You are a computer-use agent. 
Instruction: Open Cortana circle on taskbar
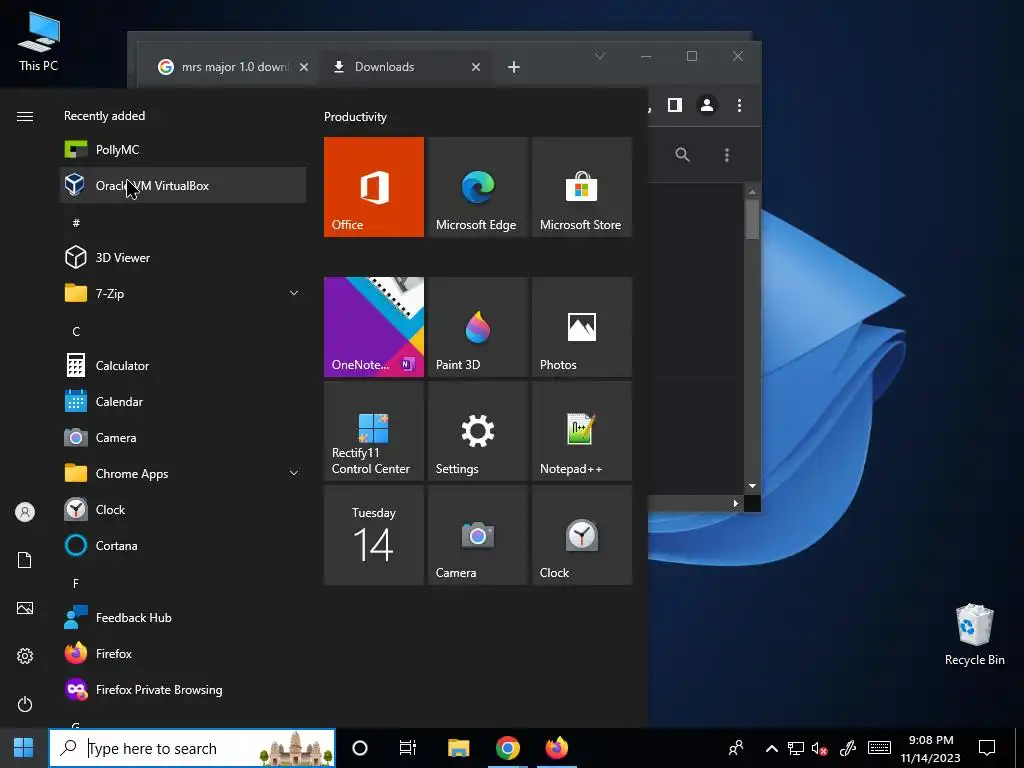pos(360,748)
